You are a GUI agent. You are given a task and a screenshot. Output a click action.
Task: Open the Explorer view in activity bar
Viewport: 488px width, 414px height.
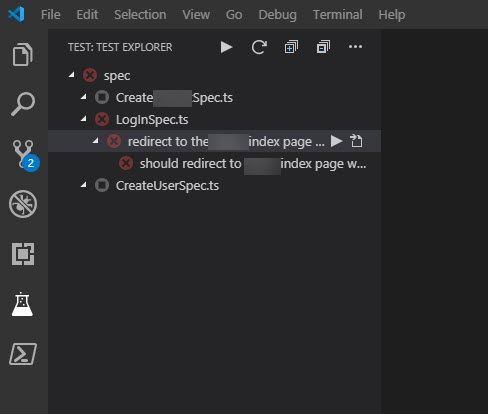pos(23,54)
